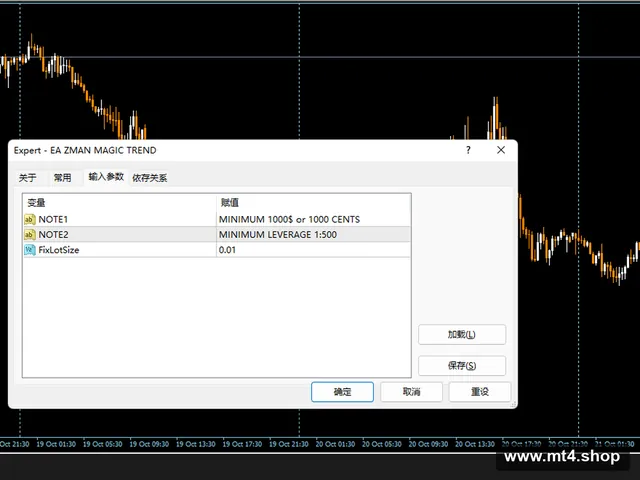
Task: Click the 19 Oct 05:30 time axis label
Action: click(x=102, y=444)
